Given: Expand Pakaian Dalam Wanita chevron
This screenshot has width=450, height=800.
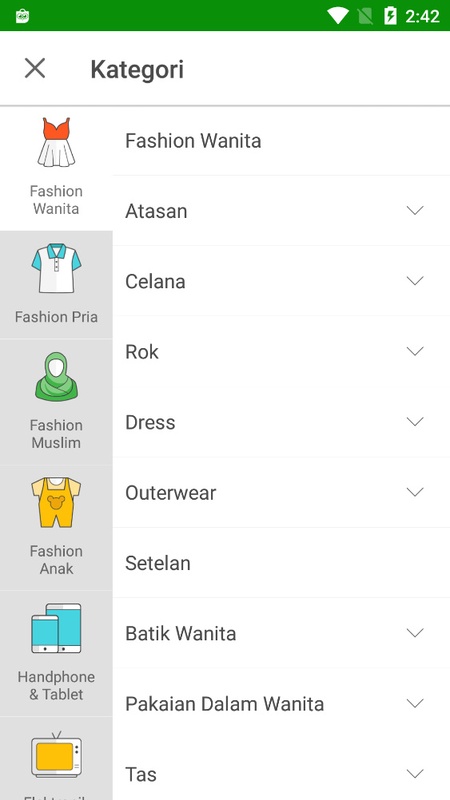Looking at the screenshot, I should [415, 703].
